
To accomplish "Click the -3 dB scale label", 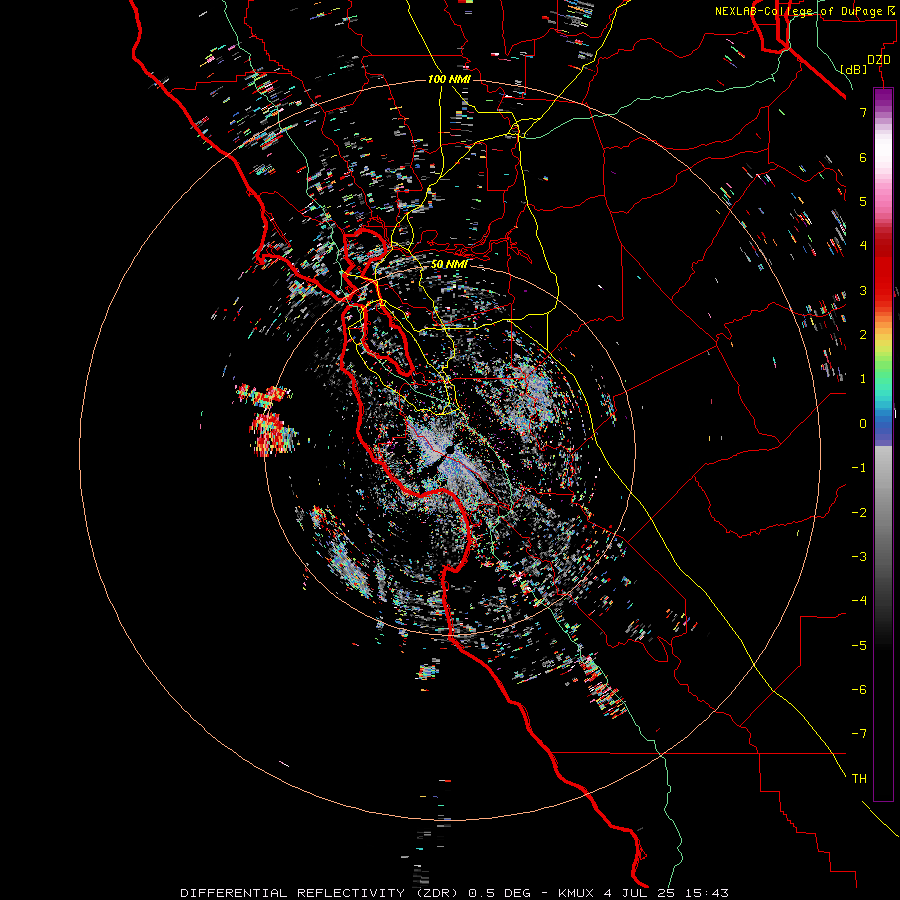I will tap(859, 557).
